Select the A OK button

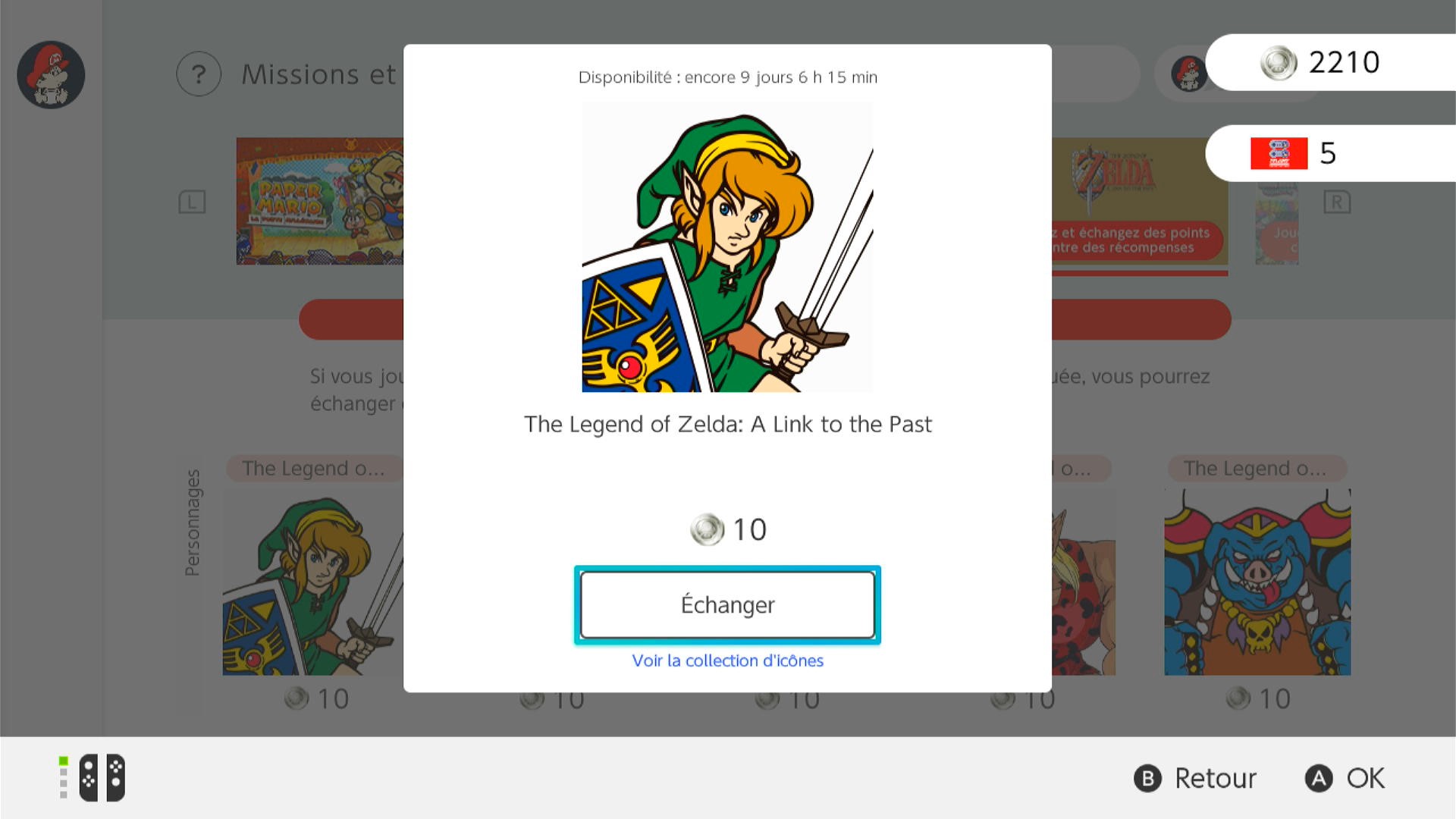pyautogui.click(x=1345, y=778)
